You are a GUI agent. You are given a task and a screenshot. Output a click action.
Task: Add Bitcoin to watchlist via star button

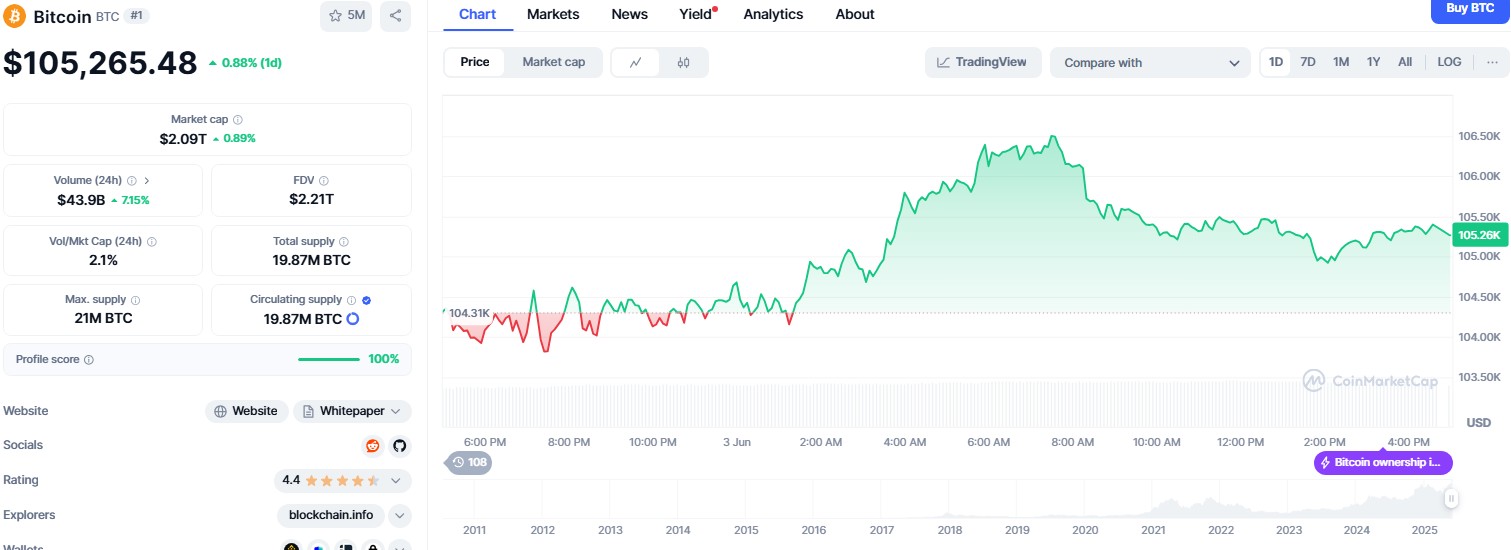[346, 15]
